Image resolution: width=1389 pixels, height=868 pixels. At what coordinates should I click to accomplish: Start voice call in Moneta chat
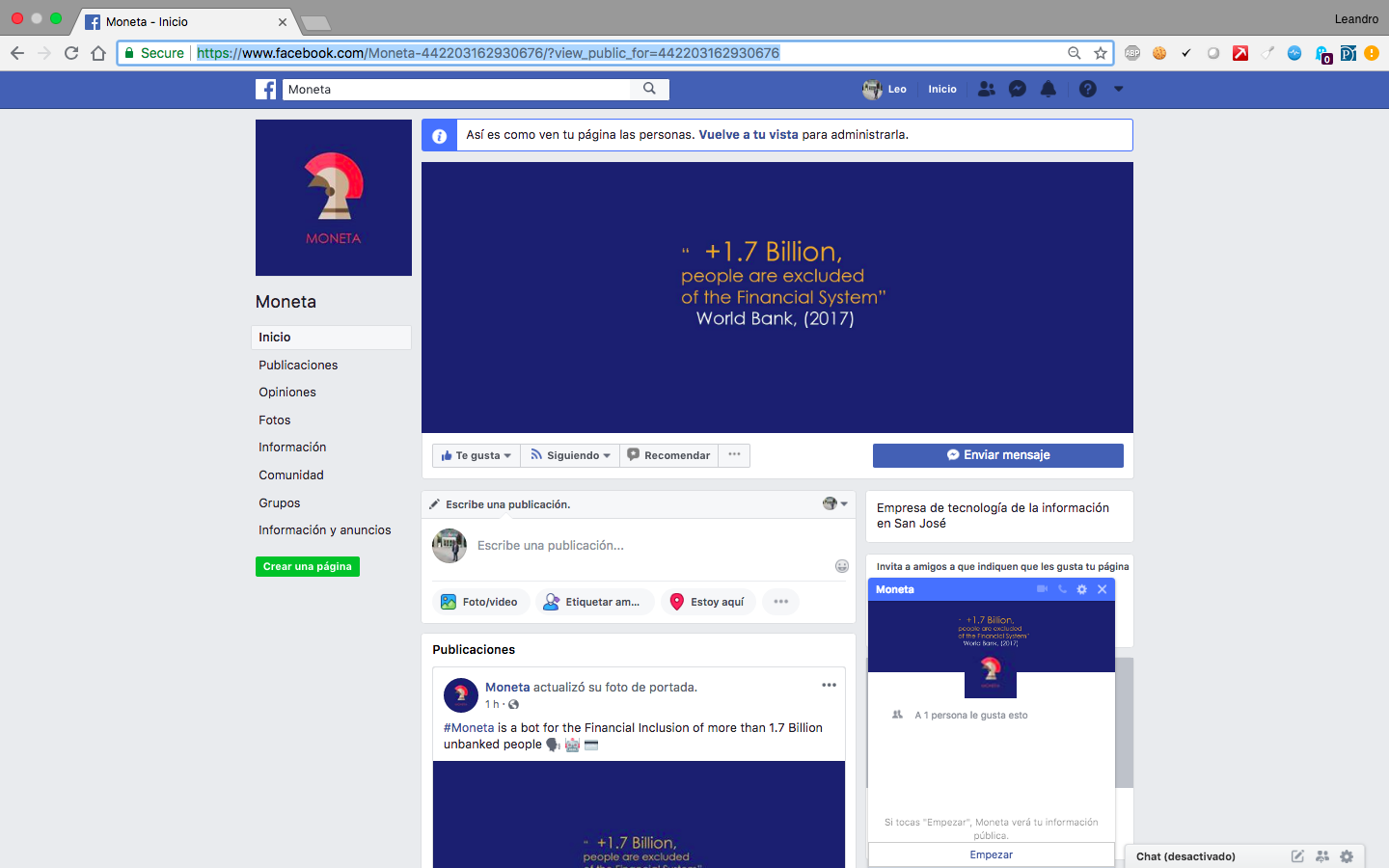point(1062,589)
